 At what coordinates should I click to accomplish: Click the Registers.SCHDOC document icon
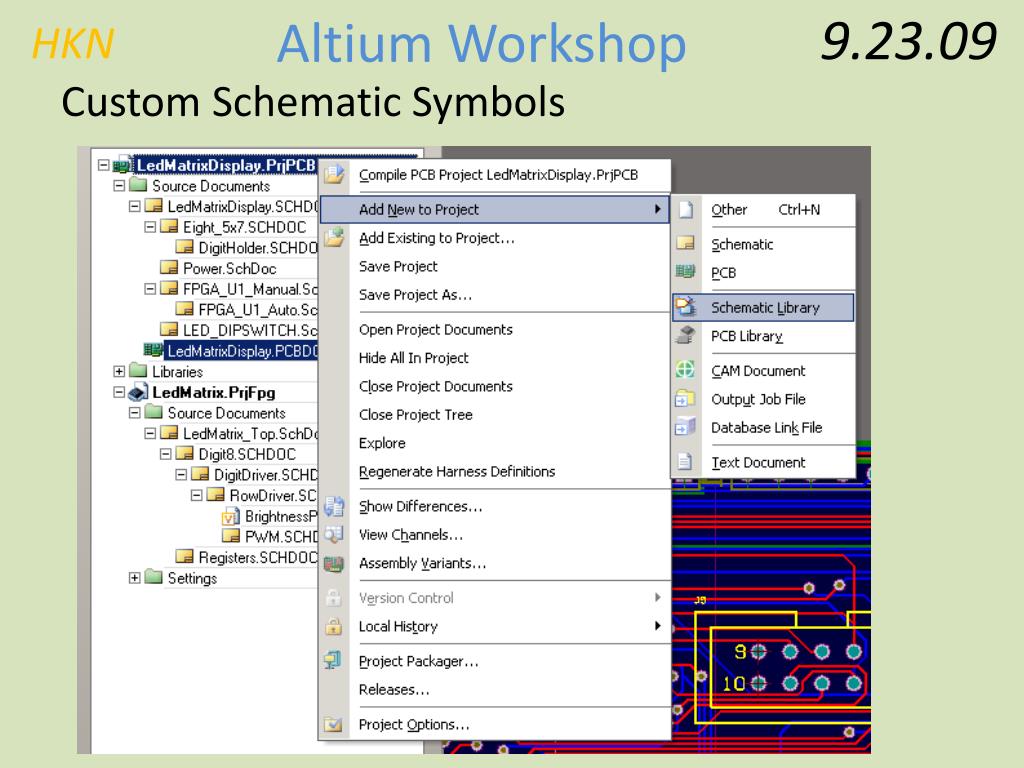tap(185, 556)
